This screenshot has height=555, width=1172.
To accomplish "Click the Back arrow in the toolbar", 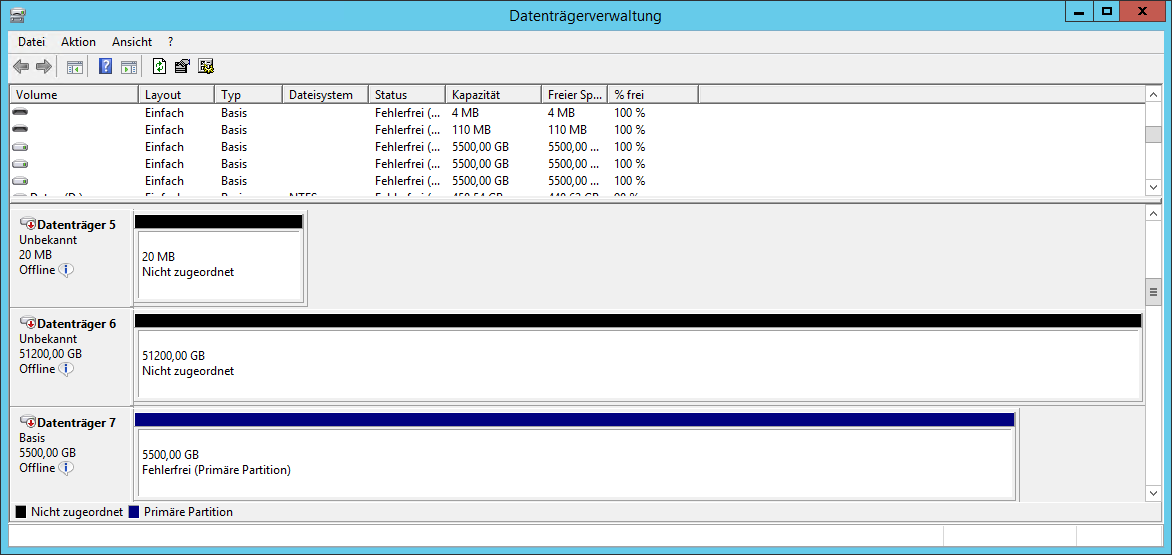I will tap(21, 67).
